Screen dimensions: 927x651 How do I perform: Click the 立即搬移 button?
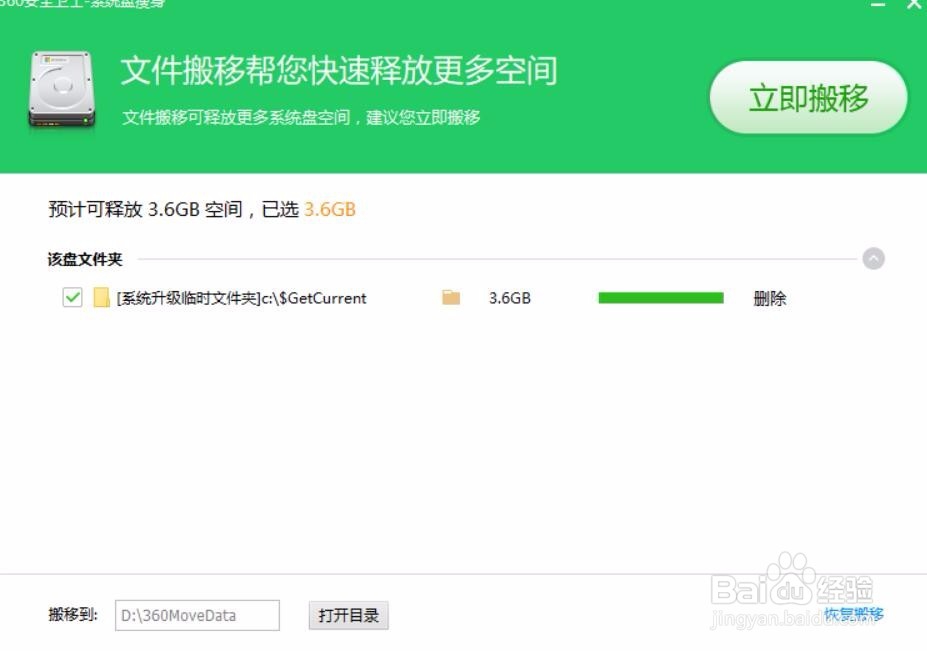(808, 97)
